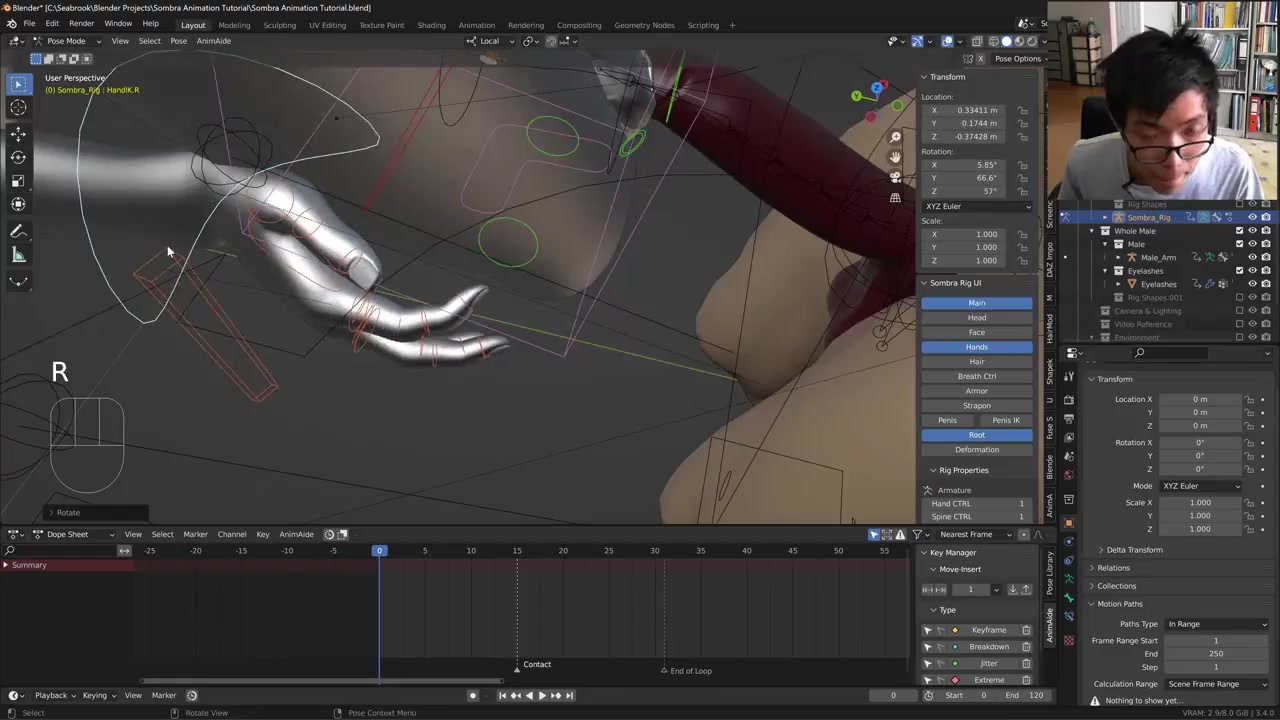Screen dimensions: 1280x720
Task: Expand the Delta Transform panel
Action: click(1134, 550)
